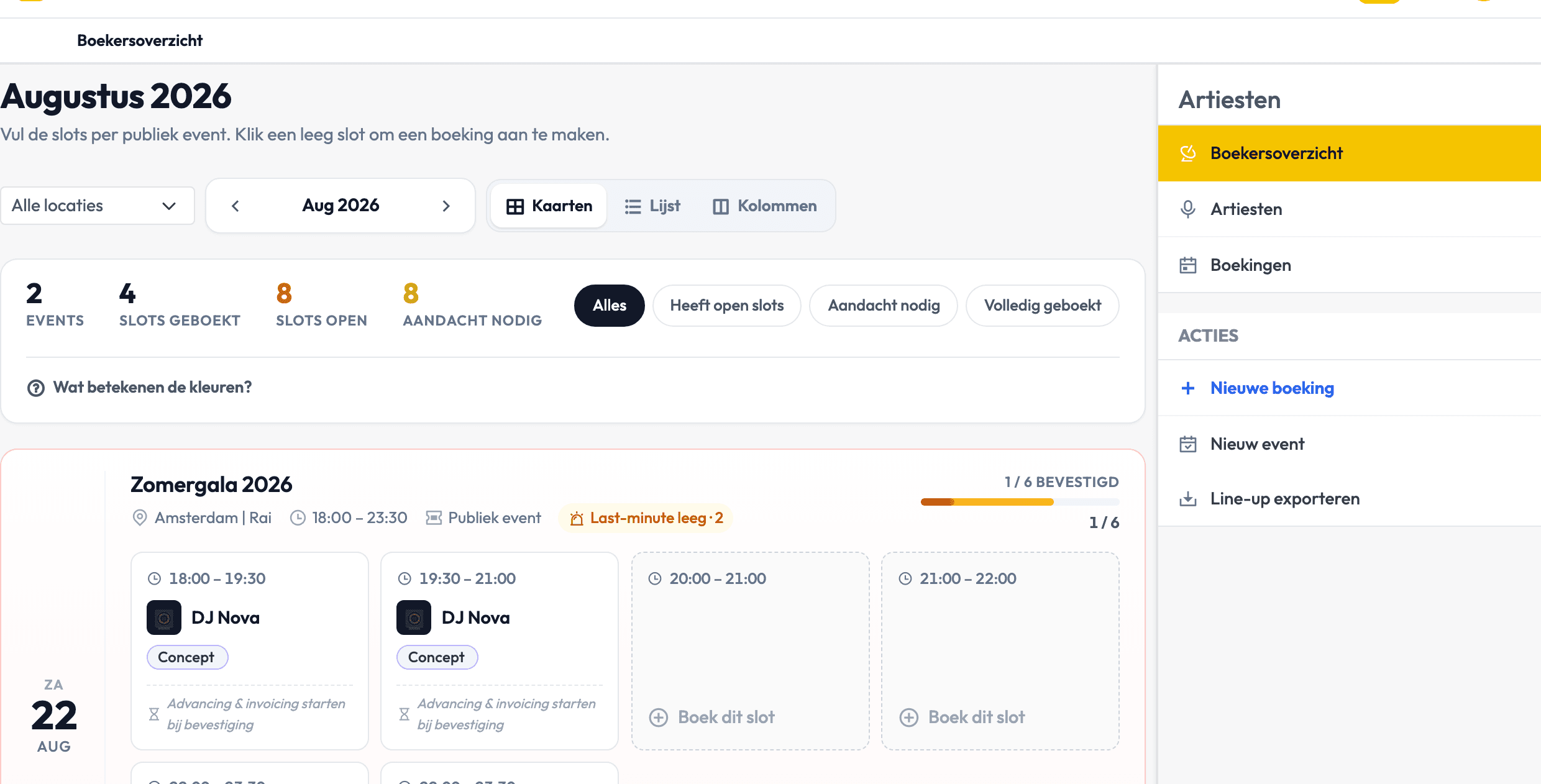Click the 1 / 6 BEVESTIGD label
The image size is (1541, 784).
[x=1062, y=482]
